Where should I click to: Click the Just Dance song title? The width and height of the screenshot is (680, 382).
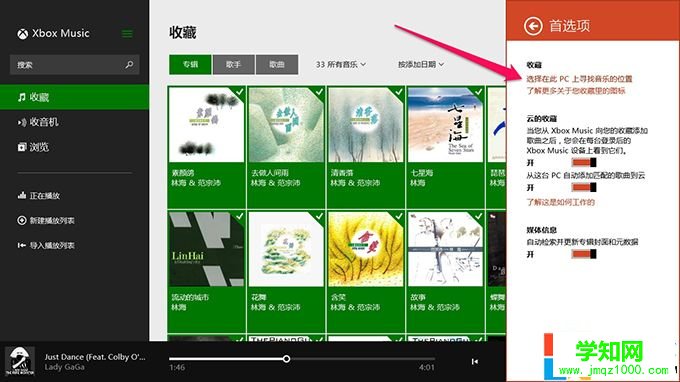[95, 357]
